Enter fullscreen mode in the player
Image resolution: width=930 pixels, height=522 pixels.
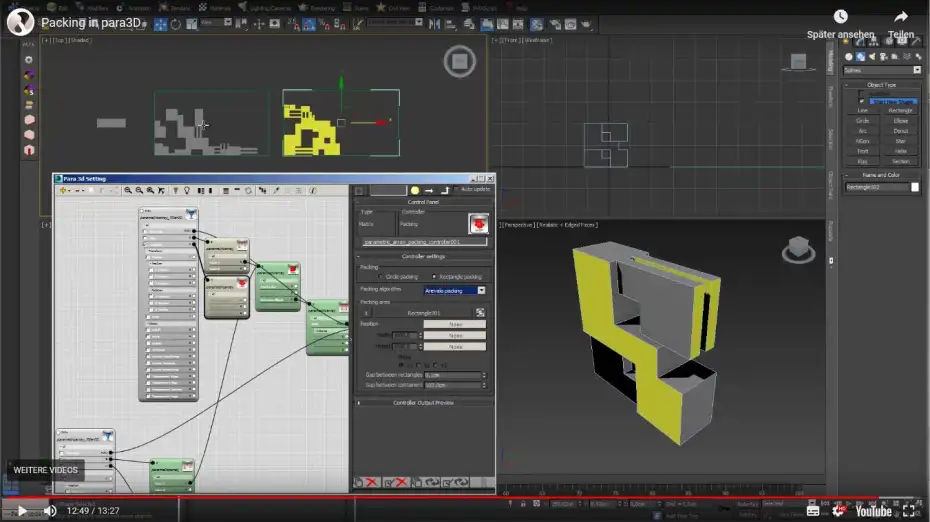pyautogui.click(x=908, y=511)
